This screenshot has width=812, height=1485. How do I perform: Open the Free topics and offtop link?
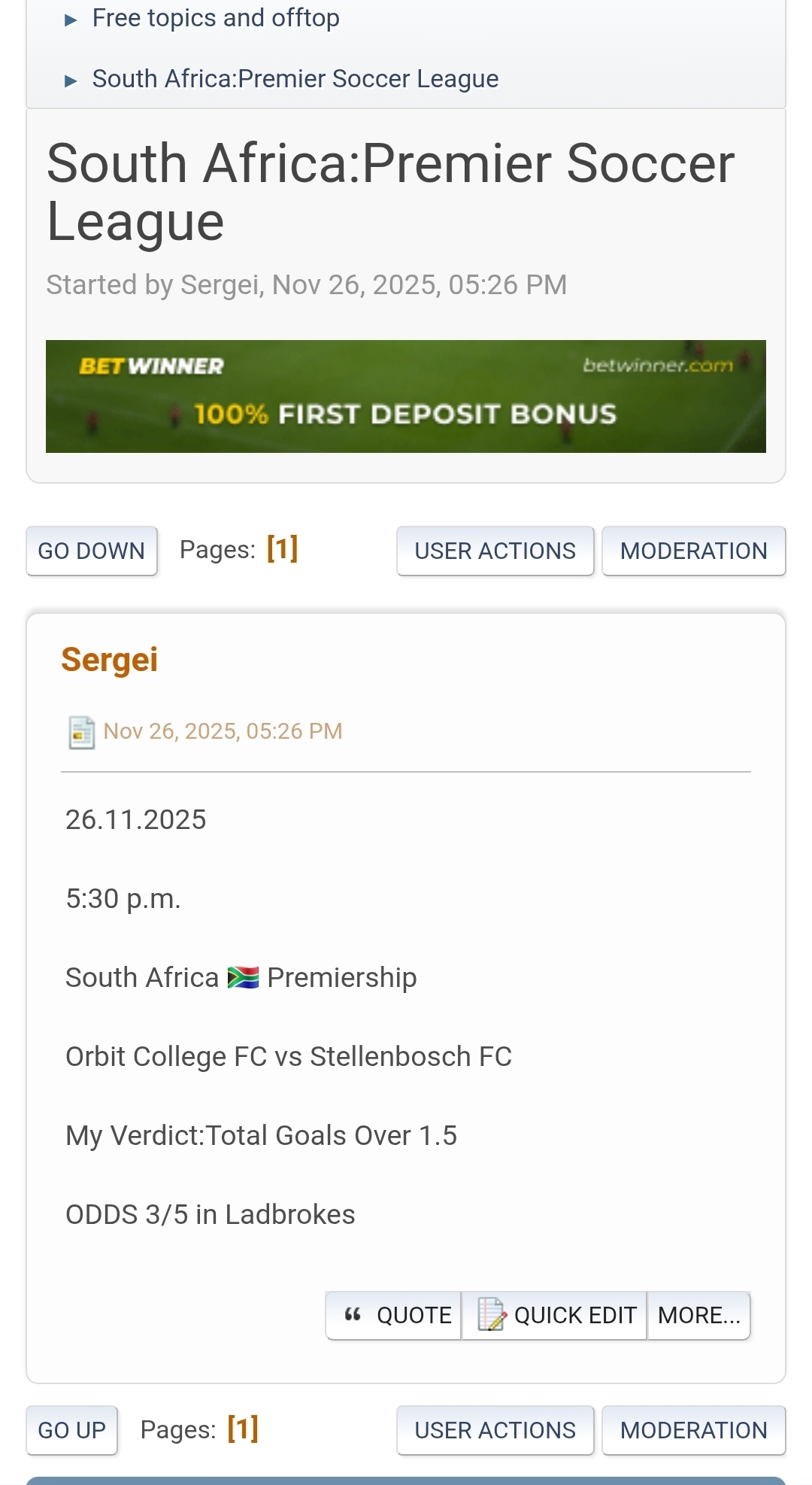[216, 18]
